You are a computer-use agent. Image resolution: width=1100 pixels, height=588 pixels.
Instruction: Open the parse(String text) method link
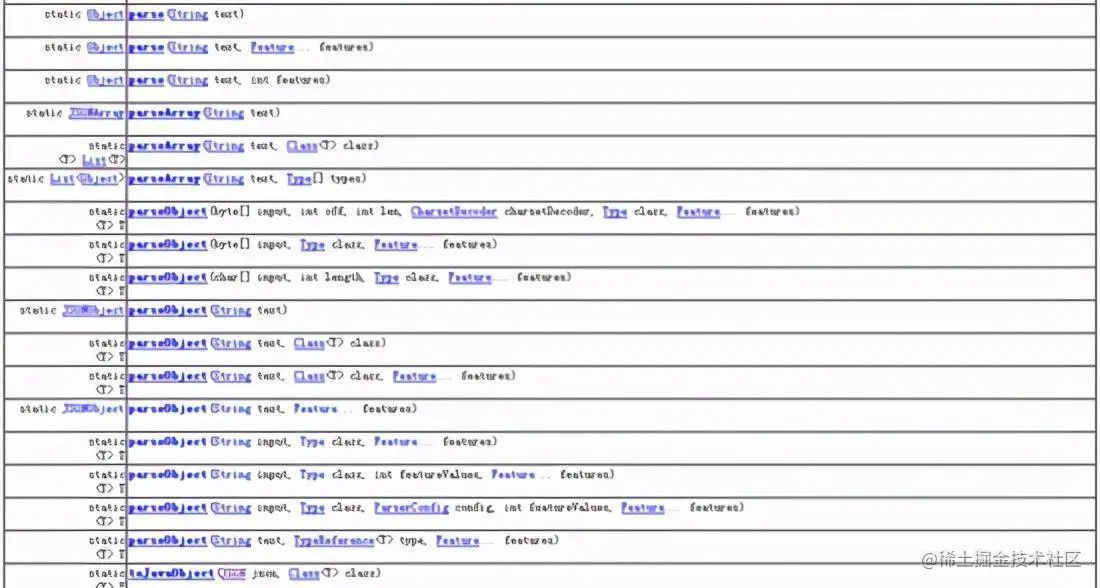click(x=146, y=15)
